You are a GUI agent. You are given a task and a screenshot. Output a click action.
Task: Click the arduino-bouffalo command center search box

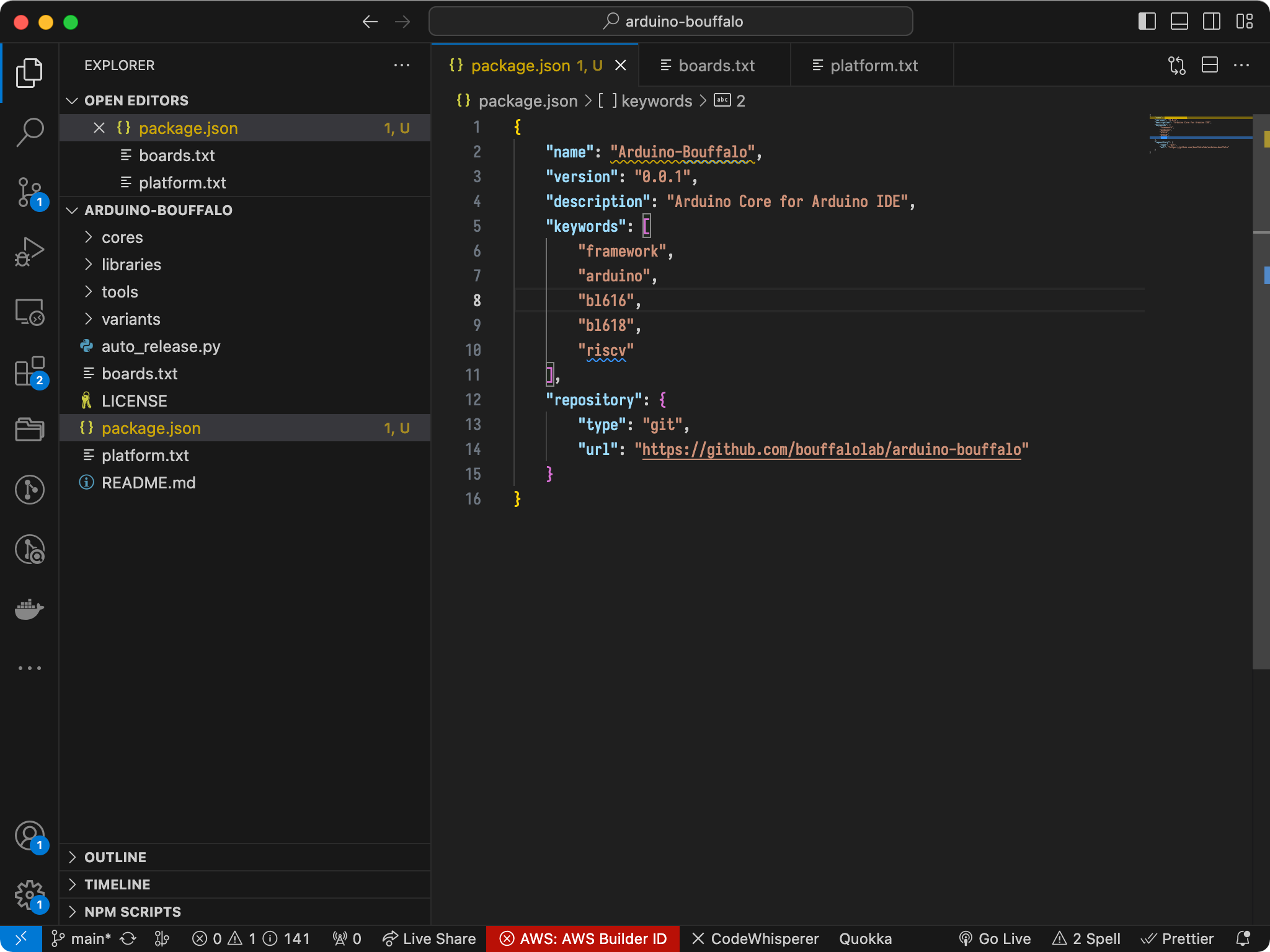[x=670, y=22]
